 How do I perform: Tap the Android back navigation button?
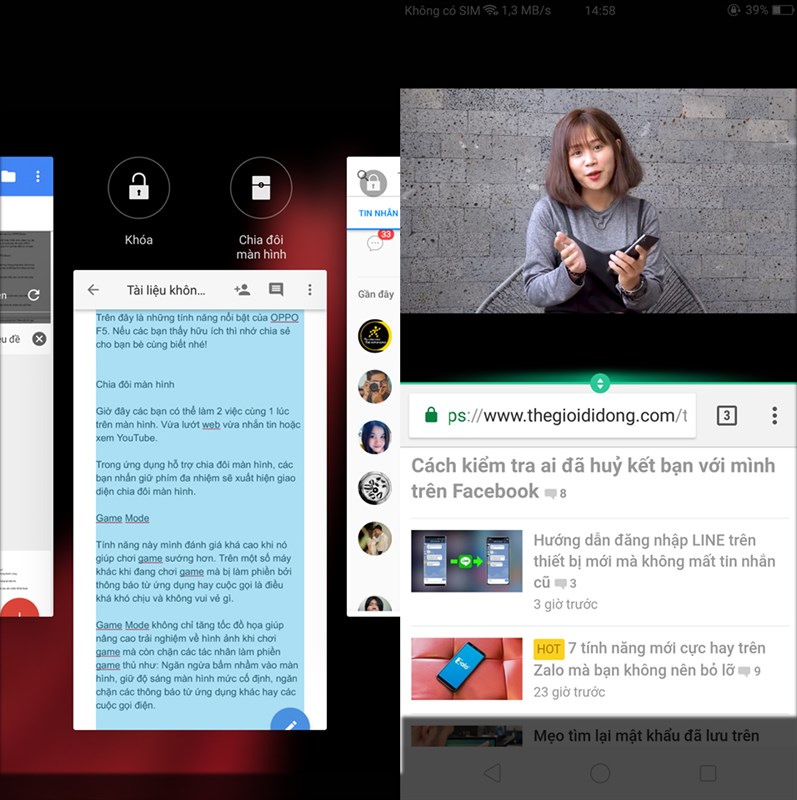pyautogui.click(x=492, y=773)
